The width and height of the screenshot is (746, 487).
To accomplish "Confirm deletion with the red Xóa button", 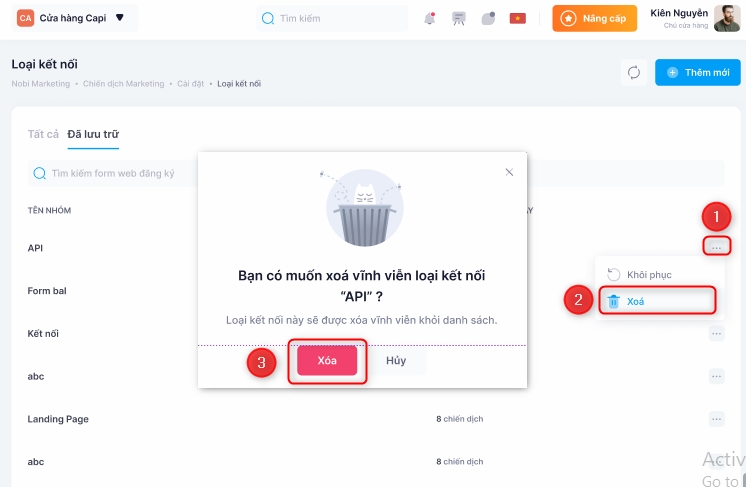I will tap(327, 360).
